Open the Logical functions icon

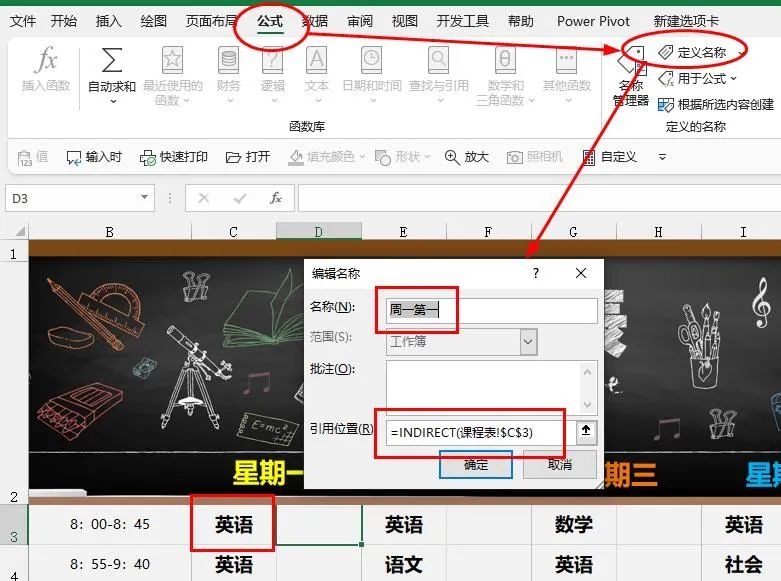(x=272, y=60)
